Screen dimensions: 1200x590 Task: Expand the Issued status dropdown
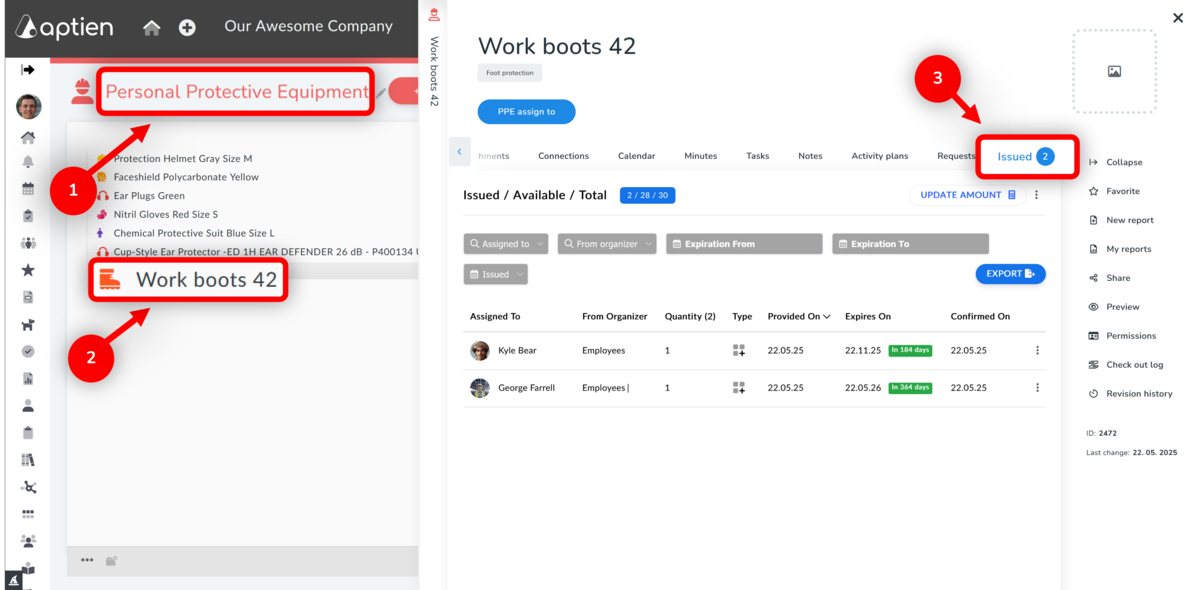[x=496, y=274]
